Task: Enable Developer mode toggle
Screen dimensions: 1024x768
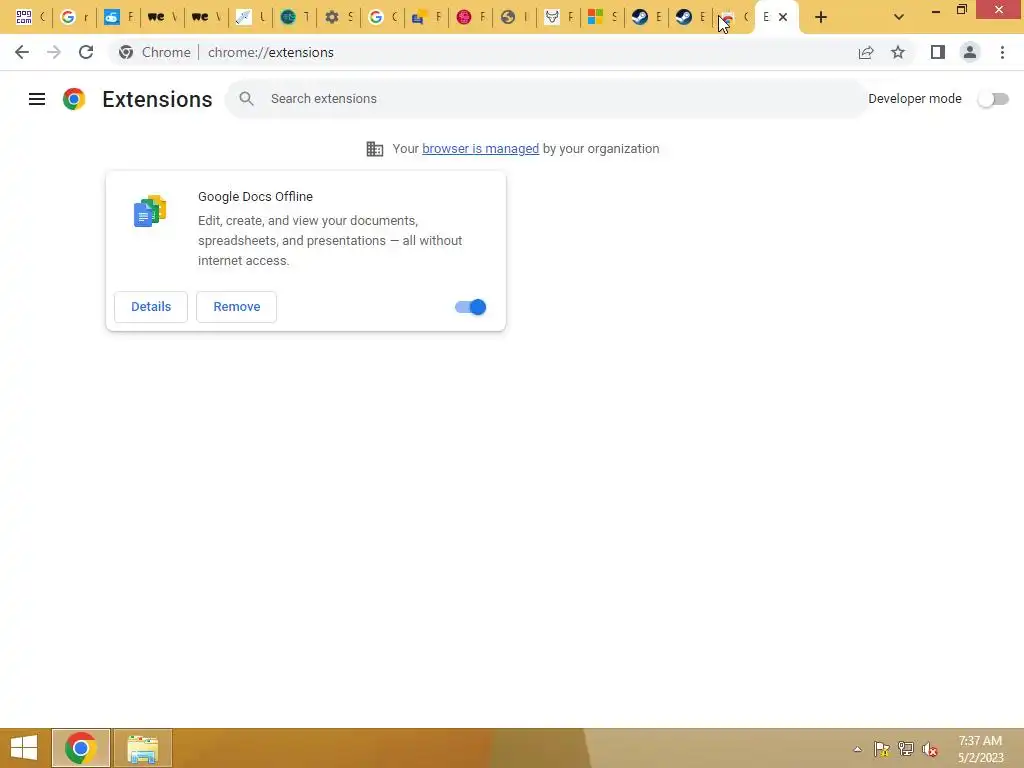Action: (x=993, y=99)
